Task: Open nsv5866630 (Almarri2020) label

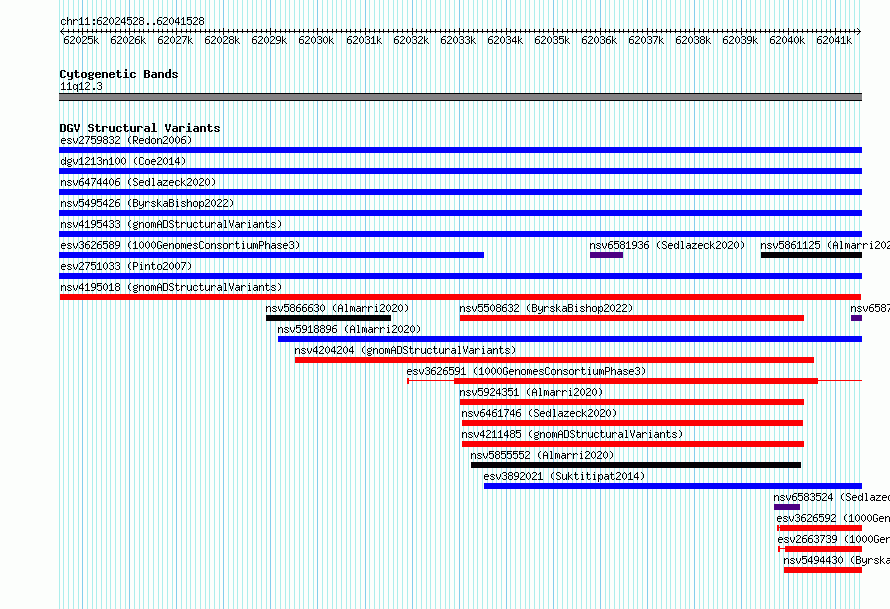Action: tap(337, 308)
